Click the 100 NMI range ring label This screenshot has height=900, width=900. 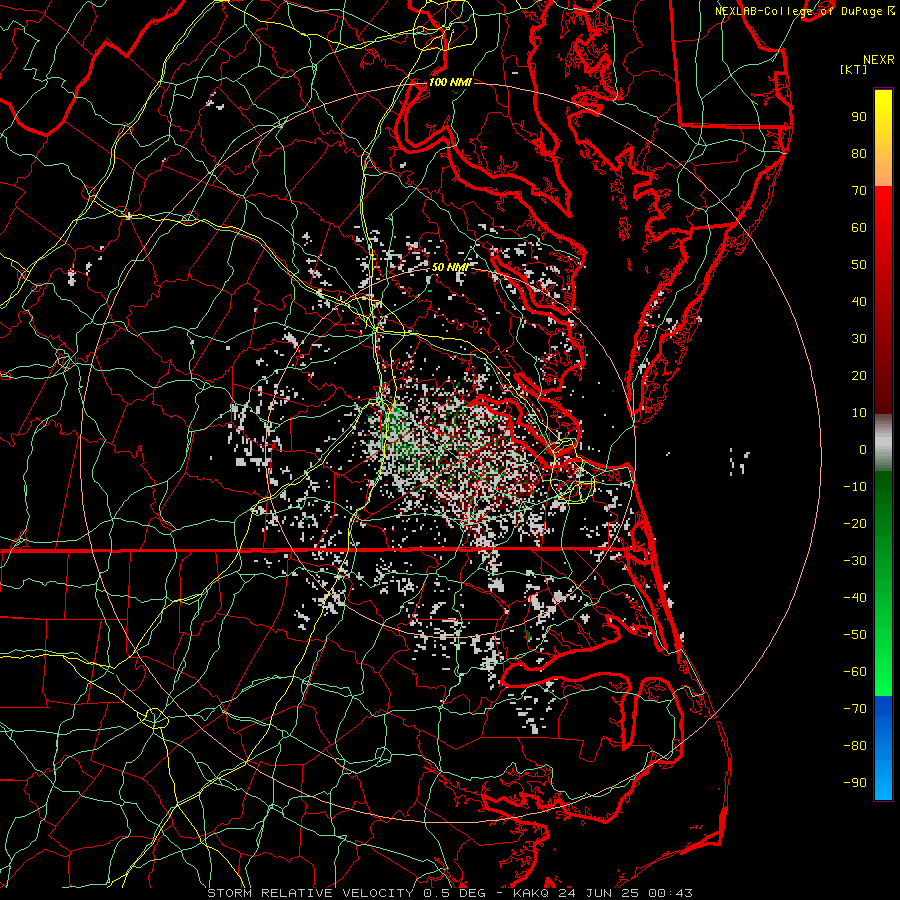(x=450, y=82)
